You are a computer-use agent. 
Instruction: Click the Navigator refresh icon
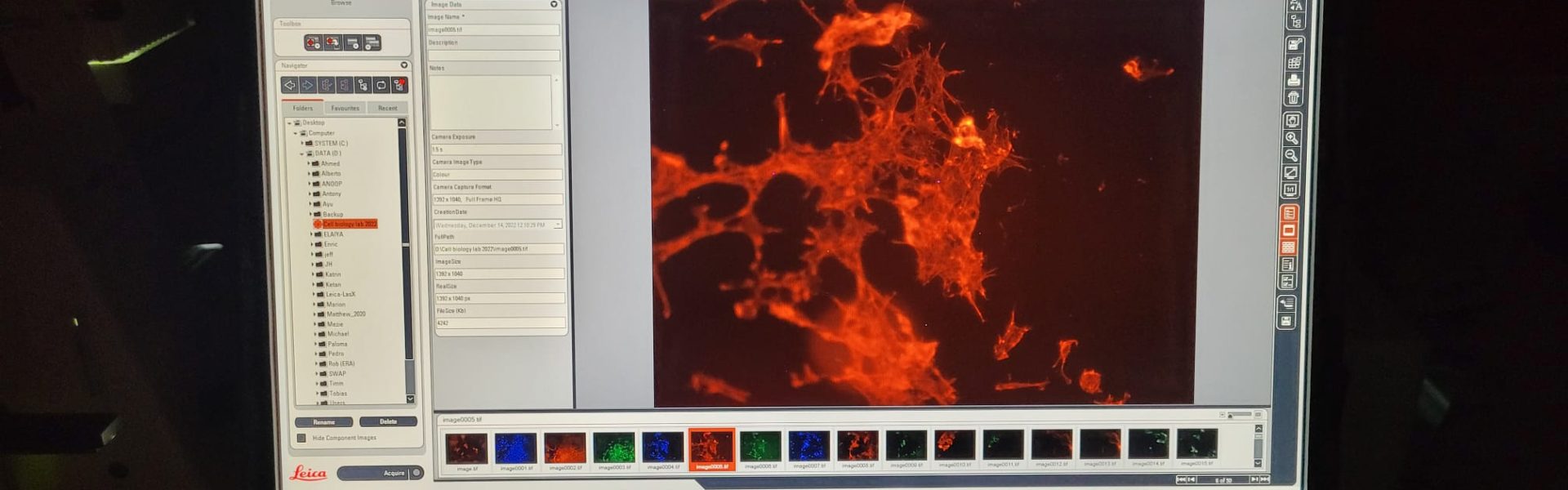[381, 85]
